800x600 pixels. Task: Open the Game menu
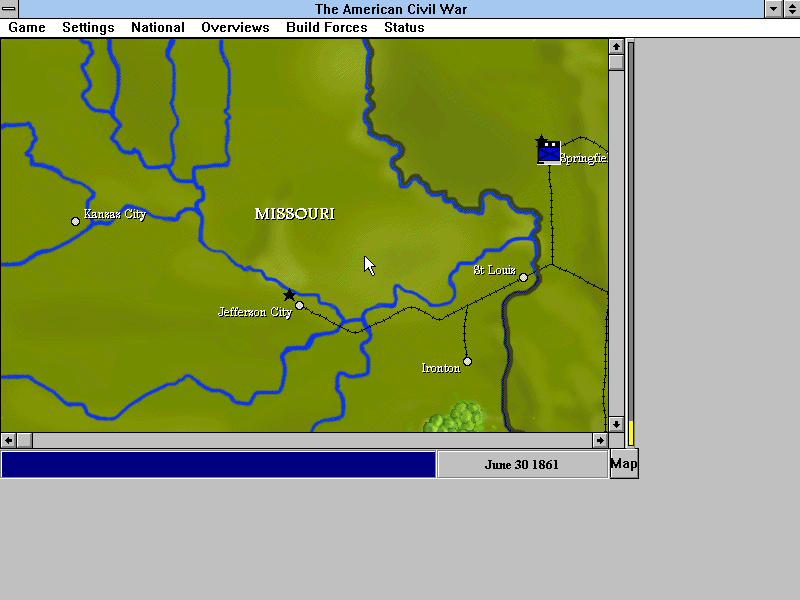(x=27, y=27)
